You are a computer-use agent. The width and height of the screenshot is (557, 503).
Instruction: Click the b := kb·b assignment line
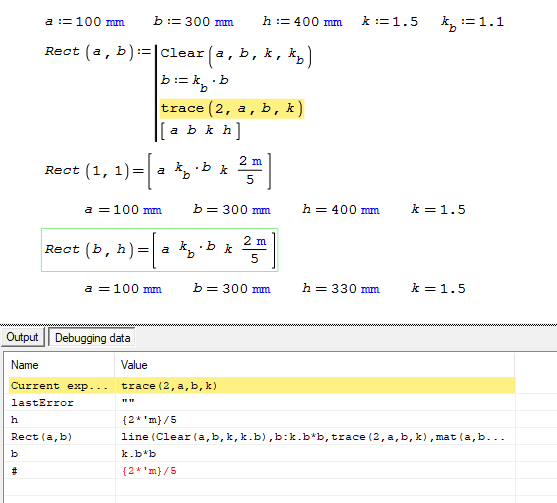coord(194,82)
